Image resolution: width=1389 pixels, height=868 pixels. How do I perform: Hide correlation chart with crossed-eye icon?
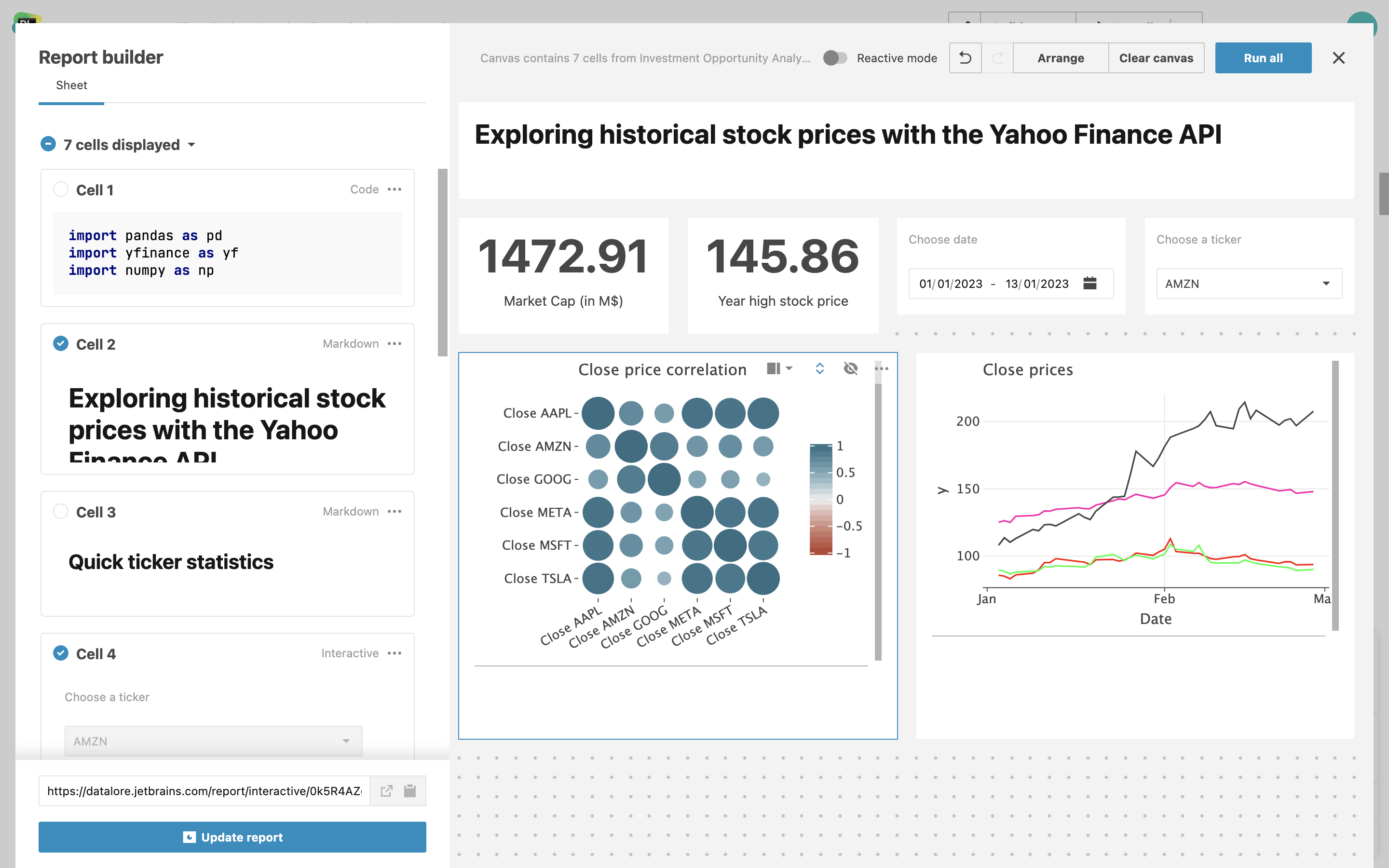(x=851, y=368)
